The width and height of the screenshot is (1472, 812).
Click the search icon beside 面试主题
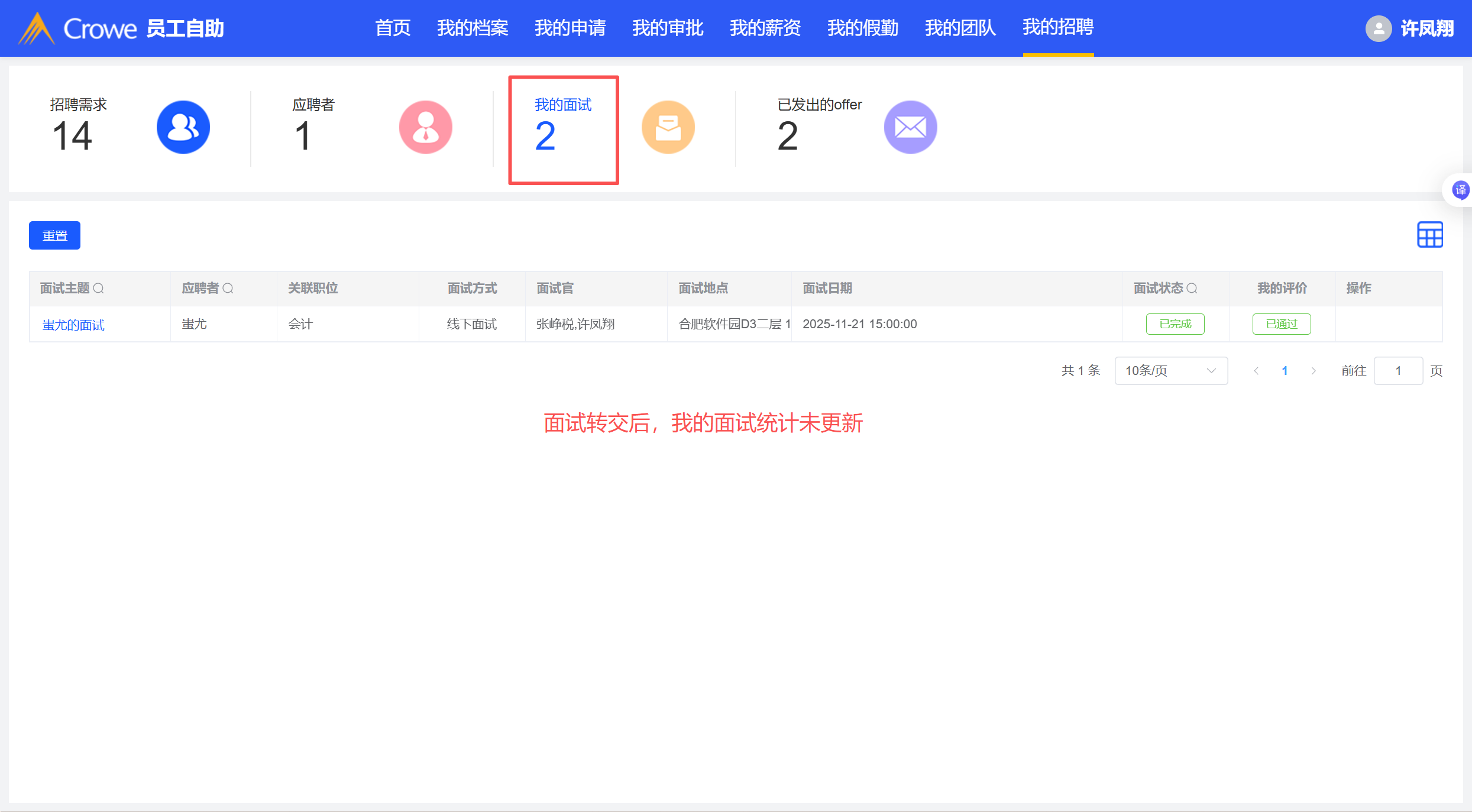pos(99,288)
